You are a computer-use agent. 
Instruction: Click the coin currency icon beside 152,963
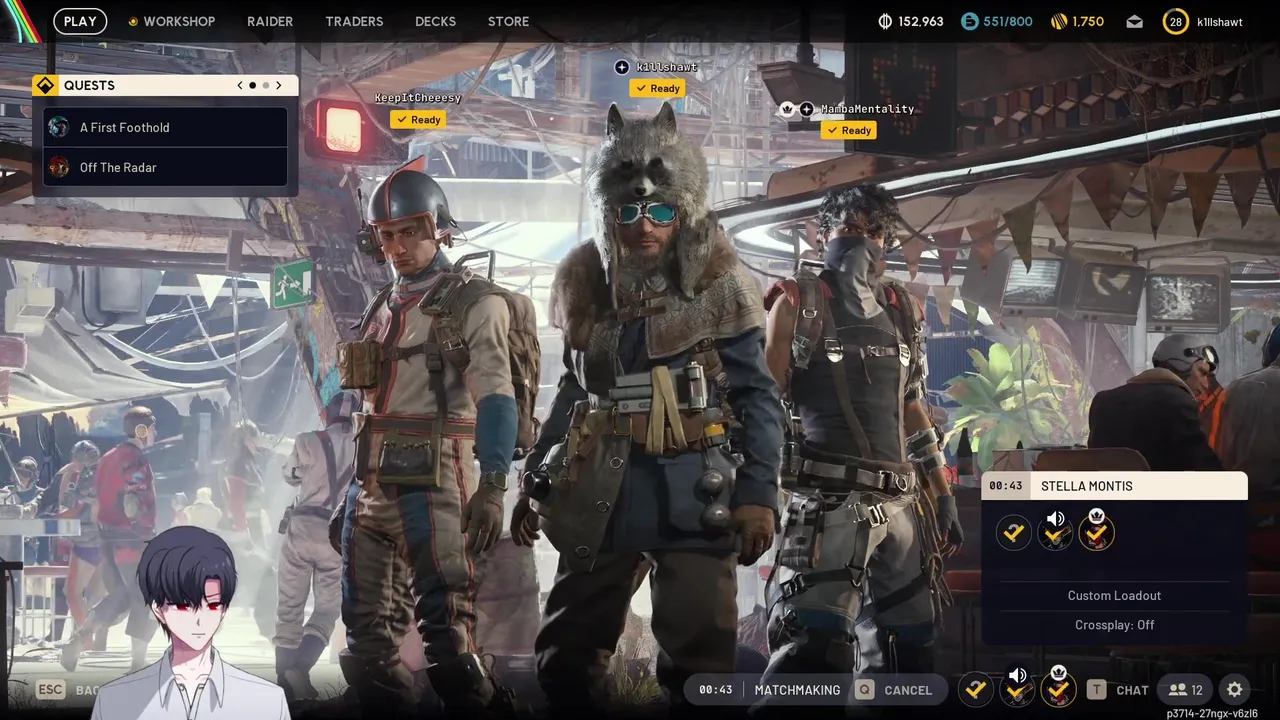click(885, 21)
